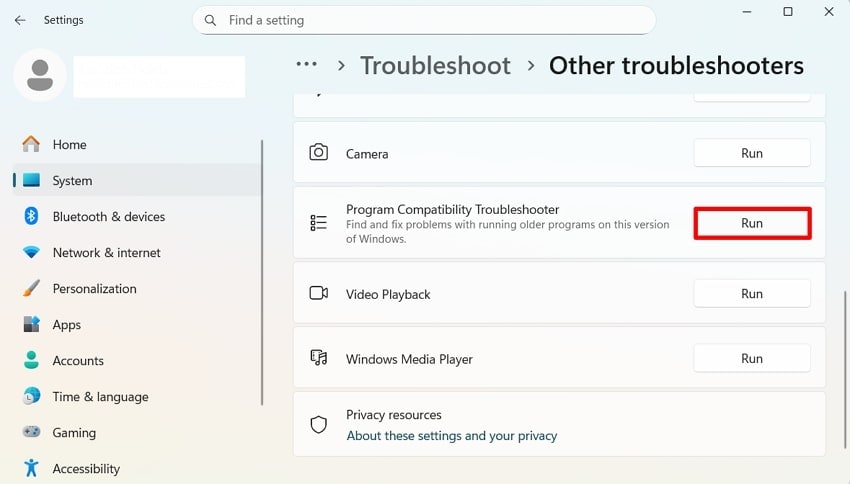Click the Time & language globe icon

tap(31, 397)
